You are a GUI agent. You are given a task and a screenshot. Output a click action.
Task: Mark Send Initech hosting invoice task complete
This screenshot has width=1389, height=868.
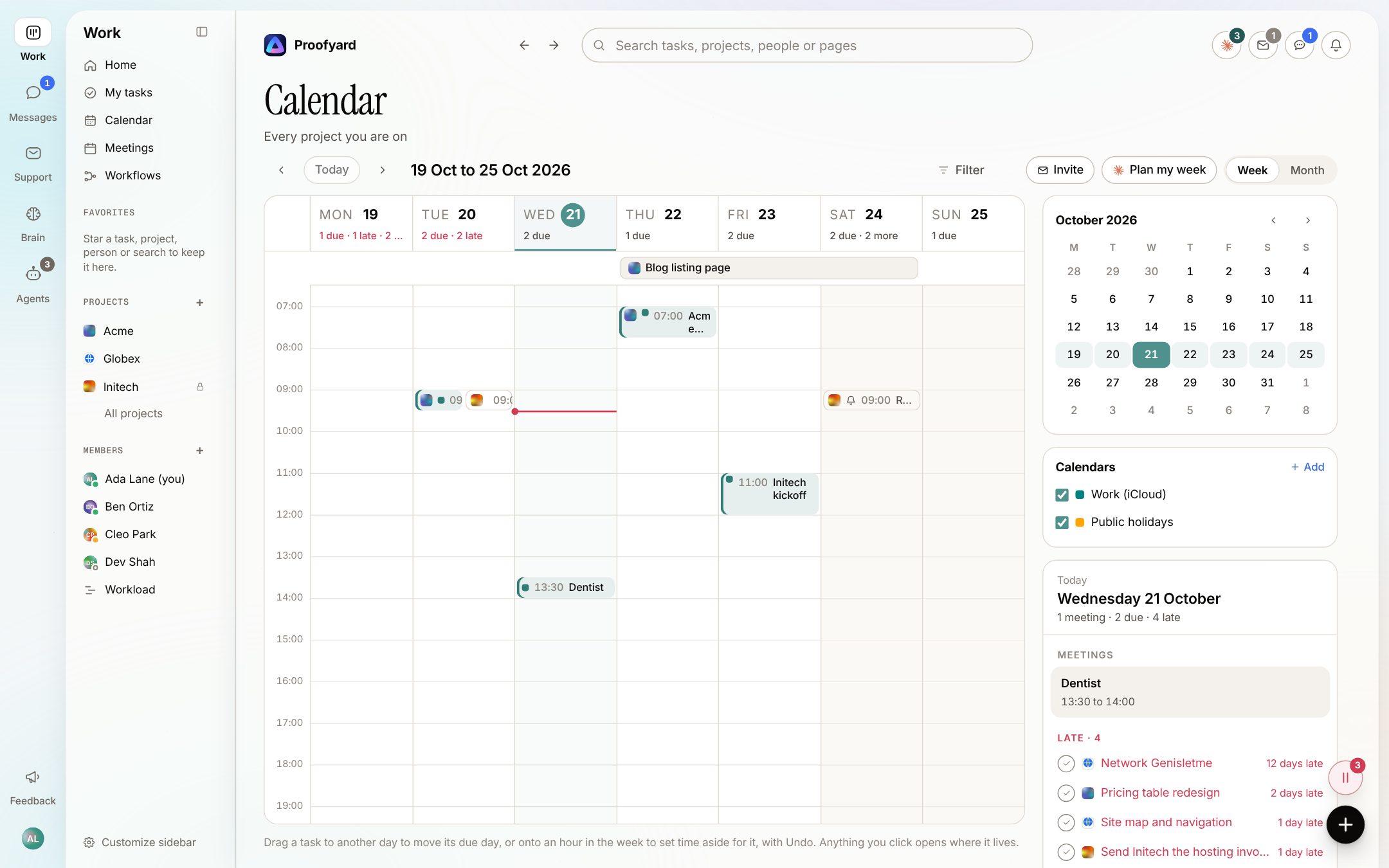pos(1066,853)
